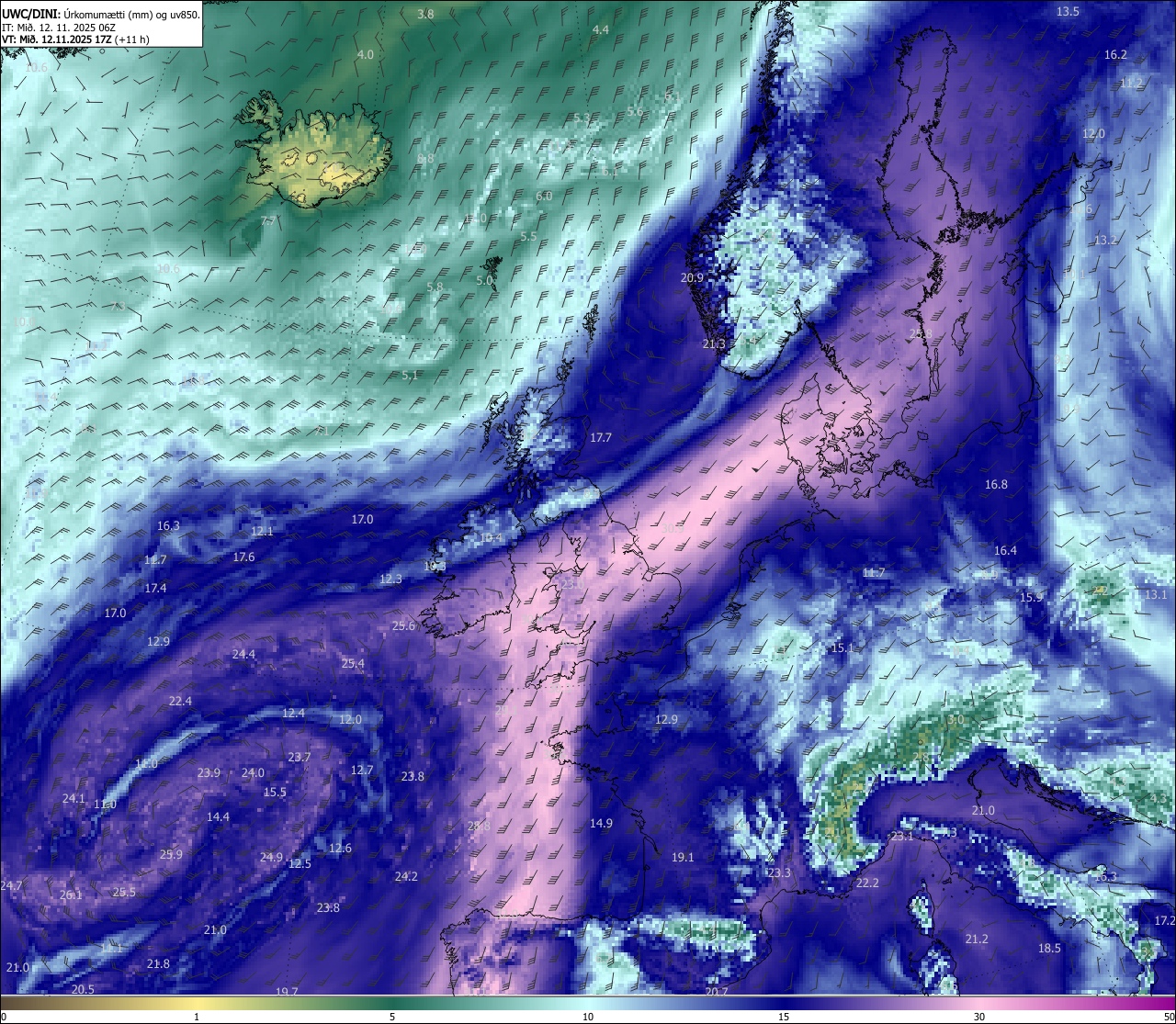Click the map value '24.2' west of Biscay
Screen dimensions: 1176x1024
point(406,877)
